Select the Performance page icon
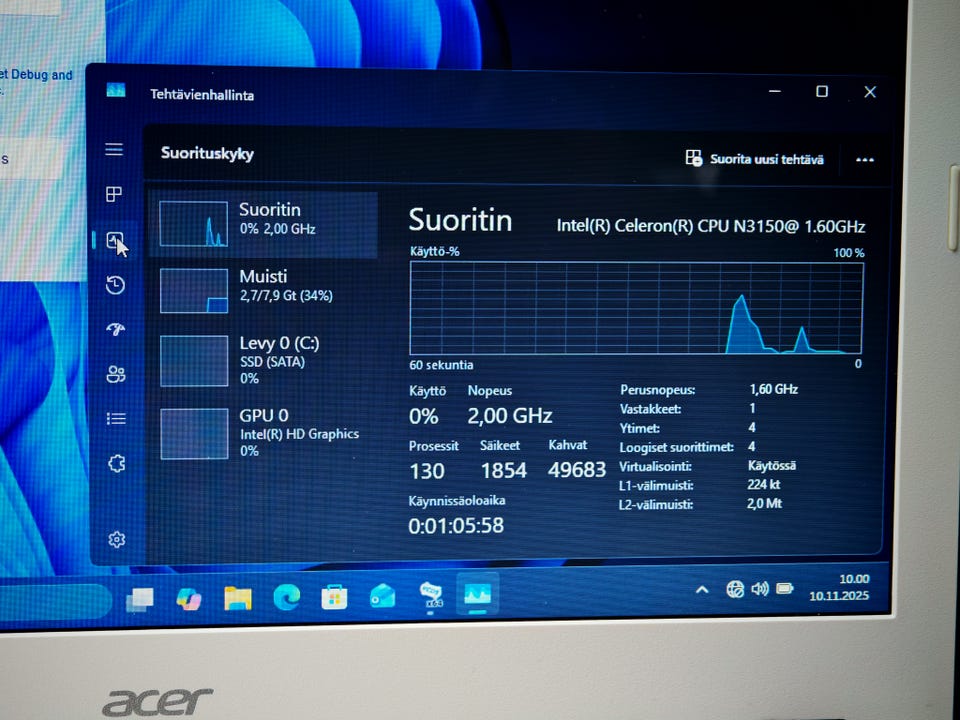The image size is (960, 720). click(x=114, y=240)
